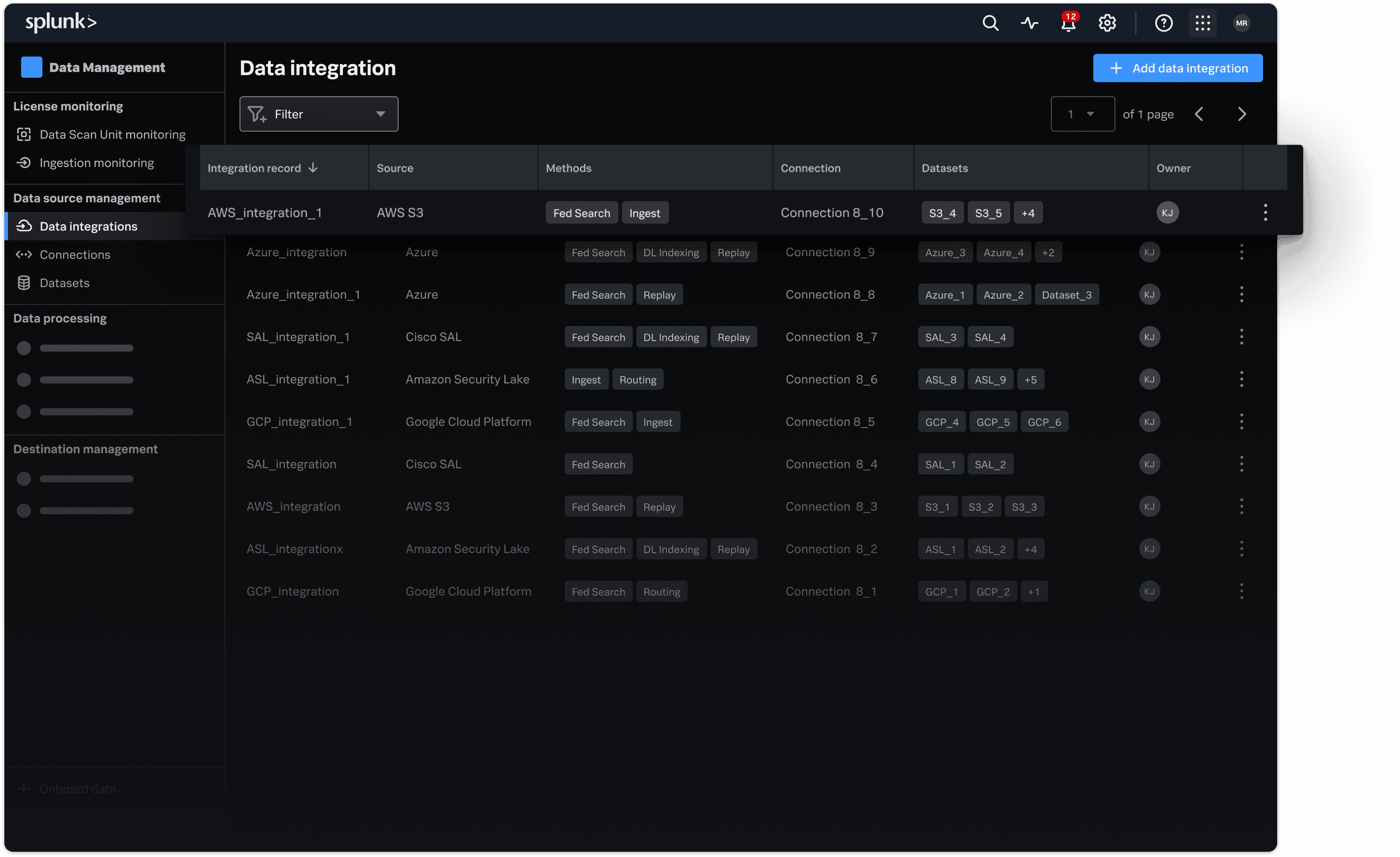Open the apps grid launcher icon
1400x857 pixels.
(x=1202, y=23)
